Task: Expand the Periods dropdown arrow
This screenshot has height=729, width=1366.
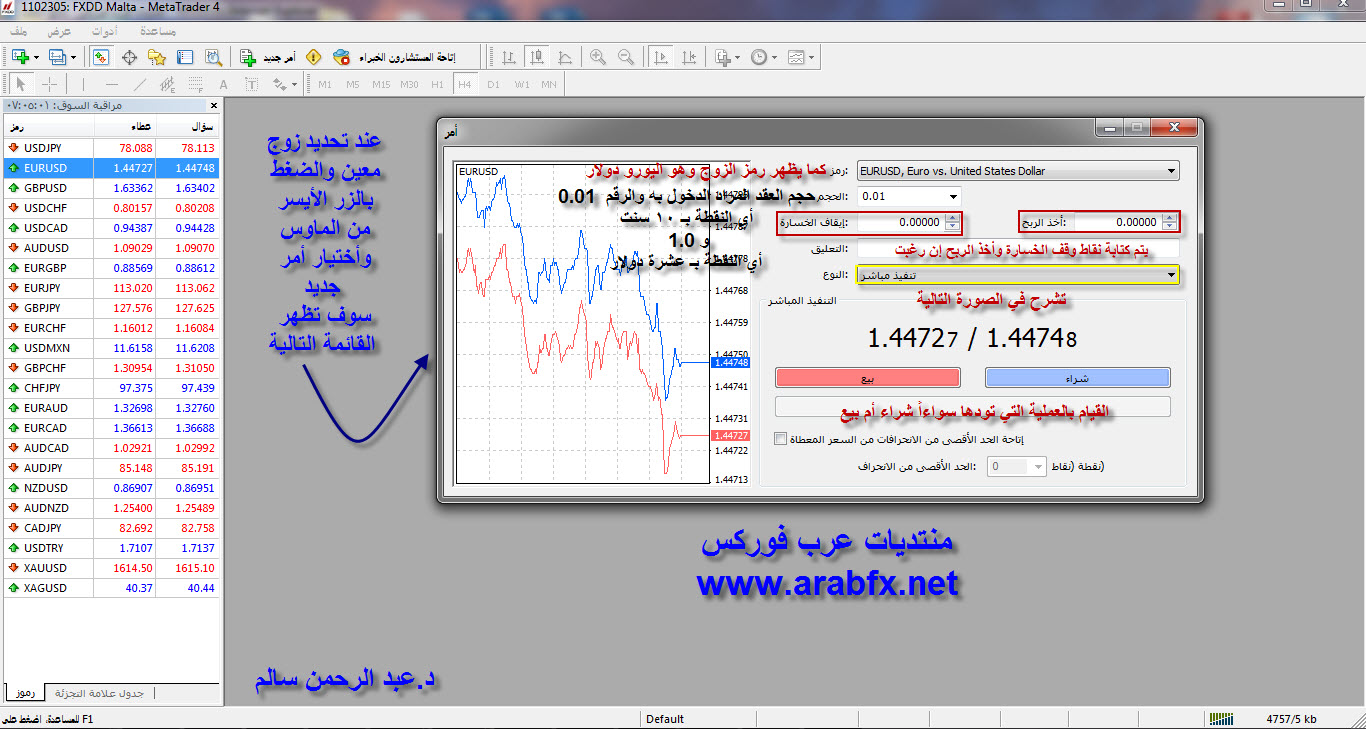Action: [x=775, y=57]
